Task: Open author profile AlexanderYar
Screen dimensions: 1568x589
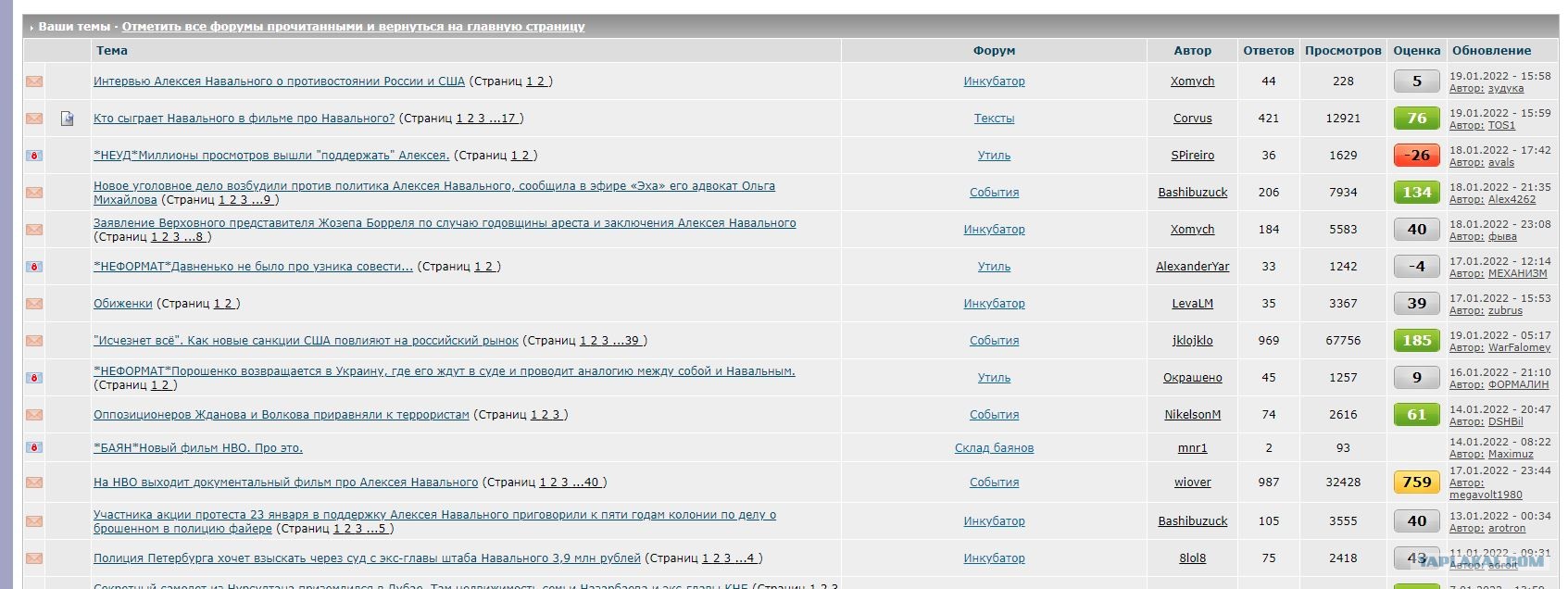Action: (1192, 267)
